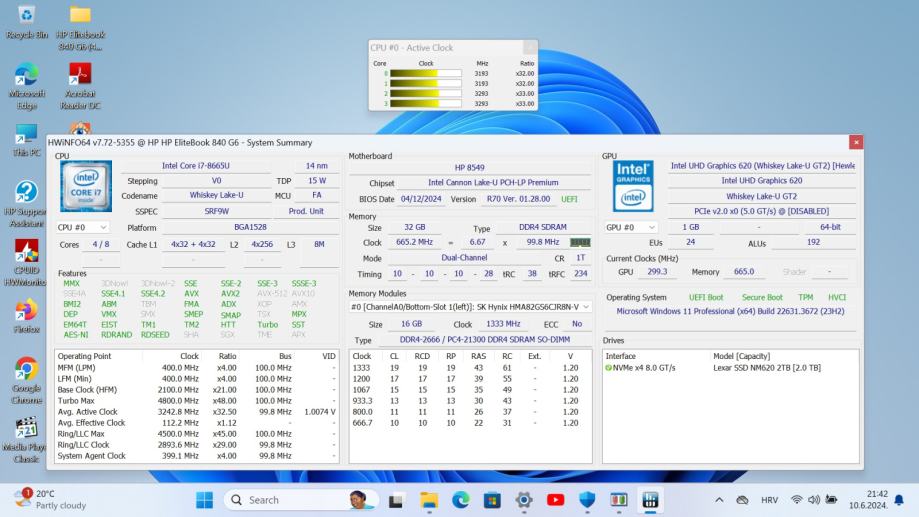The width and height of the screenshot is (919, 517).
Task: Open the GPU #0 selector dropdown
Action: coord(634,227)
